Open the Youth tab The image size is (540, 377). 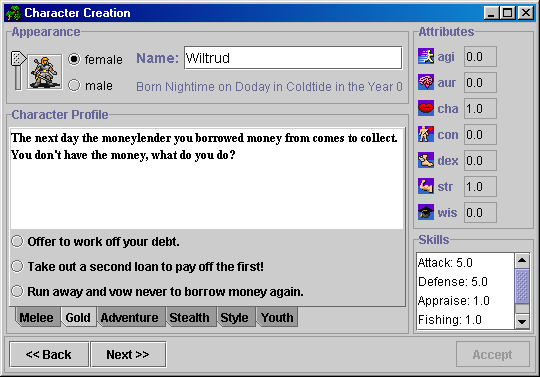click(x=277, y=317)
